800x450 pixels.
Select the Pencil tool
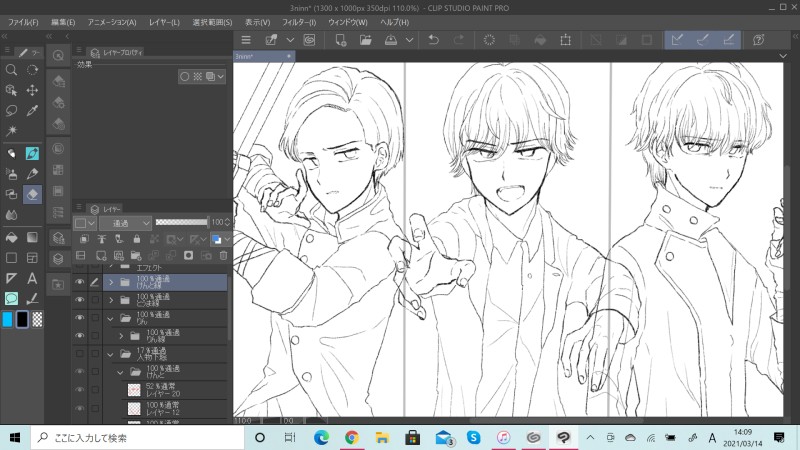pyautogui.click(x=32, y=173)
